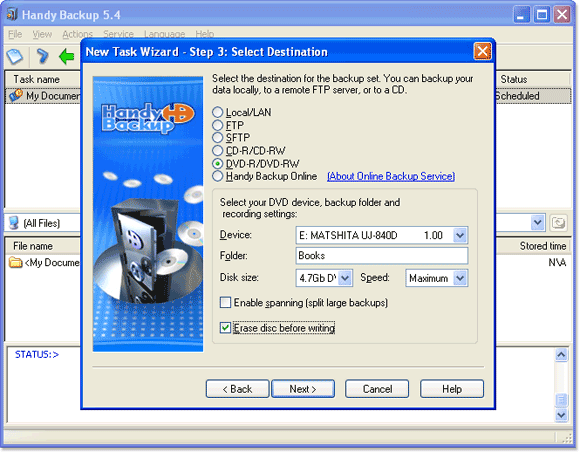The image size is (580, 452).
Task: Click icon button right of file filter dropdown
Action: point(558,223)
